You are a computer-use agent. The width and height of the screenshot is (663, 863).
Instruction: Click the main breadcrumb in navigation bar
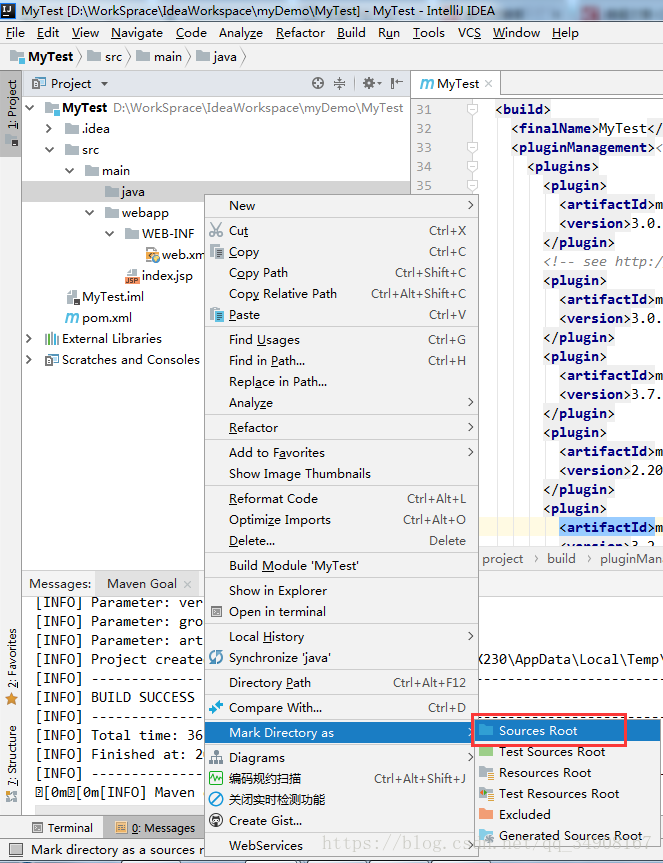point(158,57)
